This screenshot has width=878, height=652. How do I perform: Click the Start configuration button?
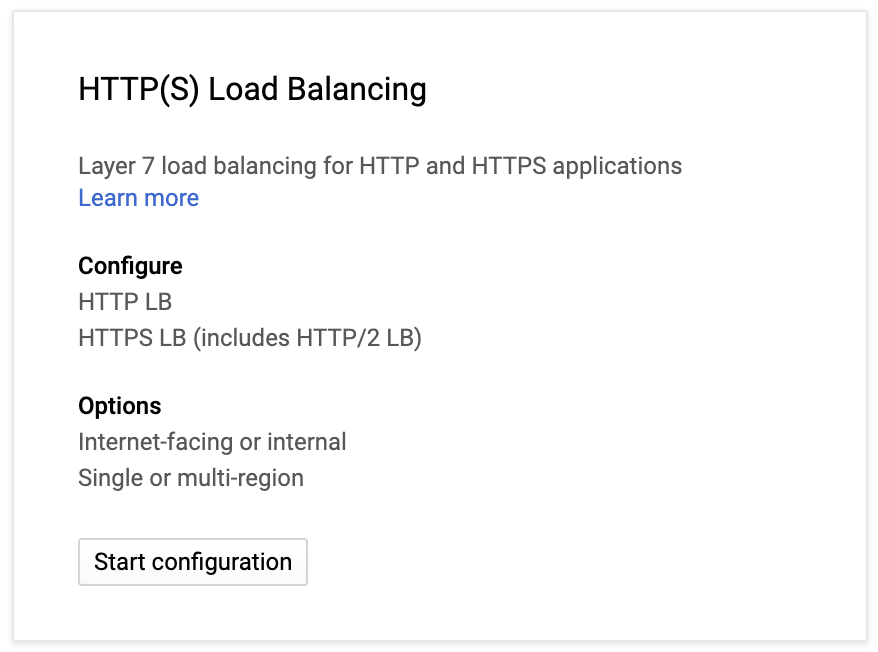coord(193,562)
